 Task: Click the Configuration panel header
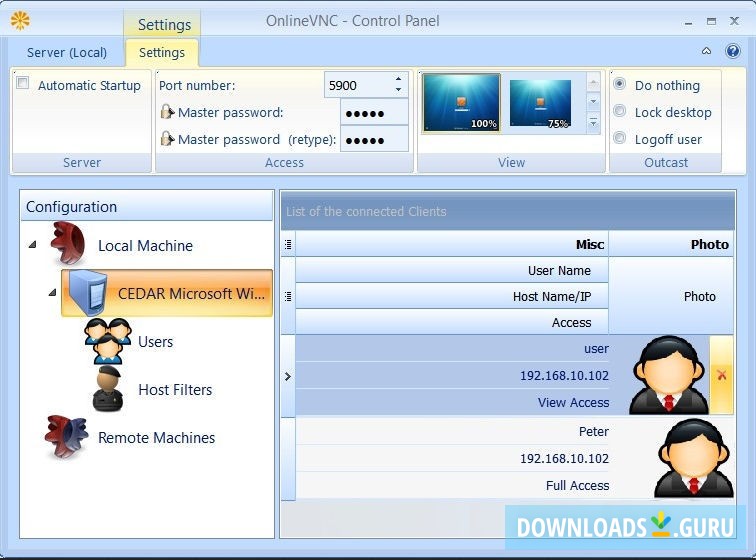pos(147,206)
